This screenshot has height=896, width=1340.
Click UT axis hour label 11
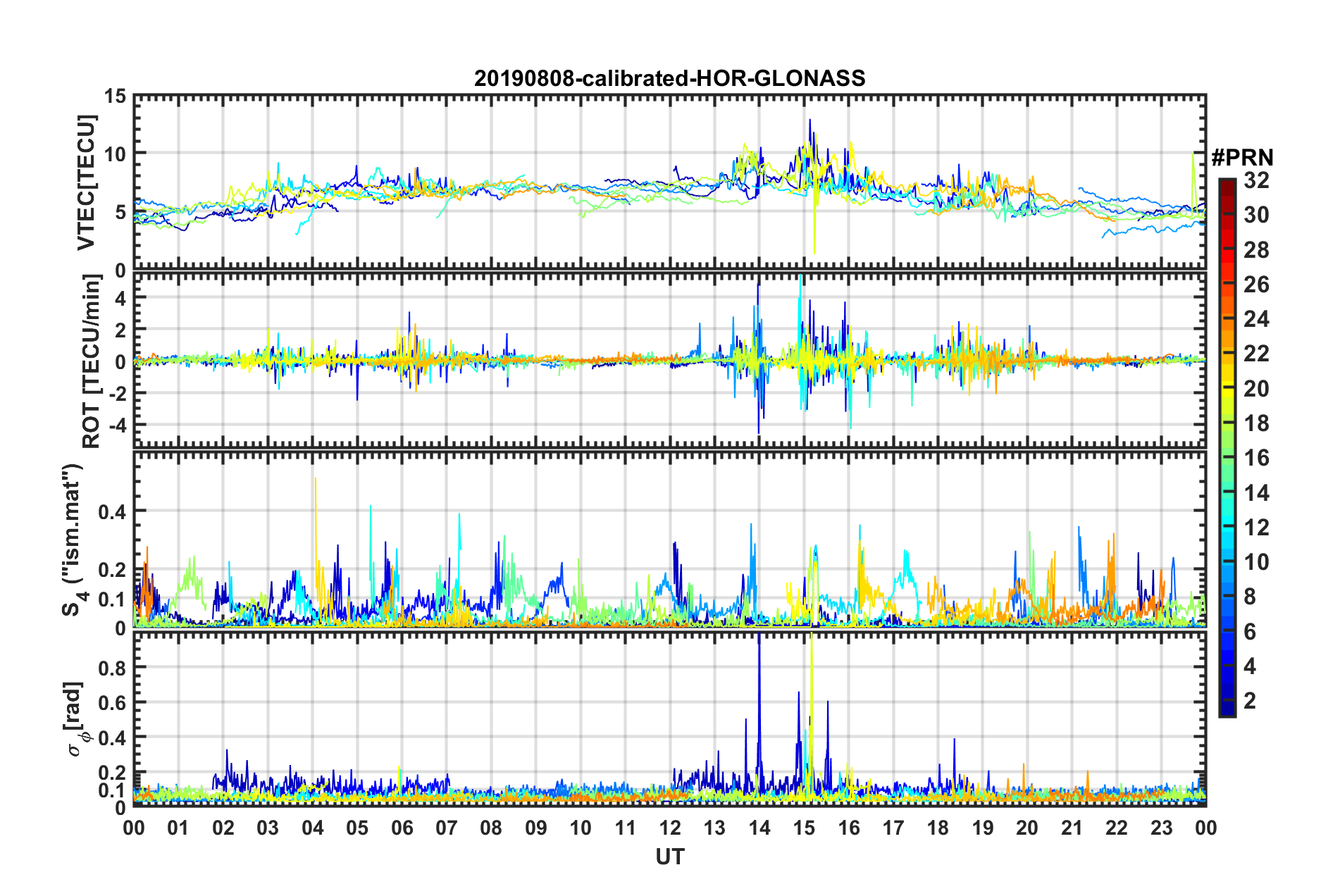click(x=626, y=828)
